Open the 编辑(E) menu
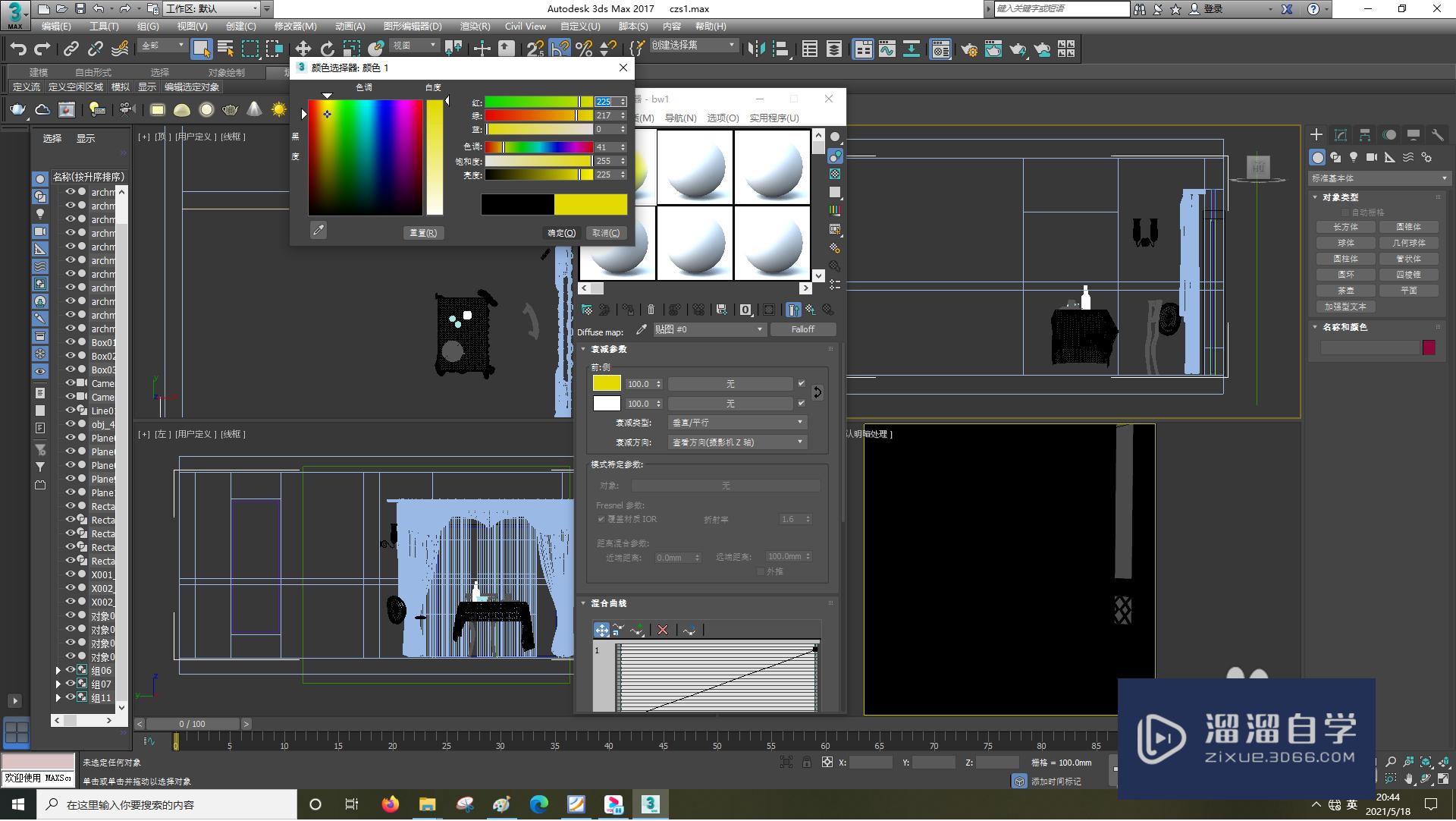Viewport: 1456px width, 821px height. click(x=56, y=27)
